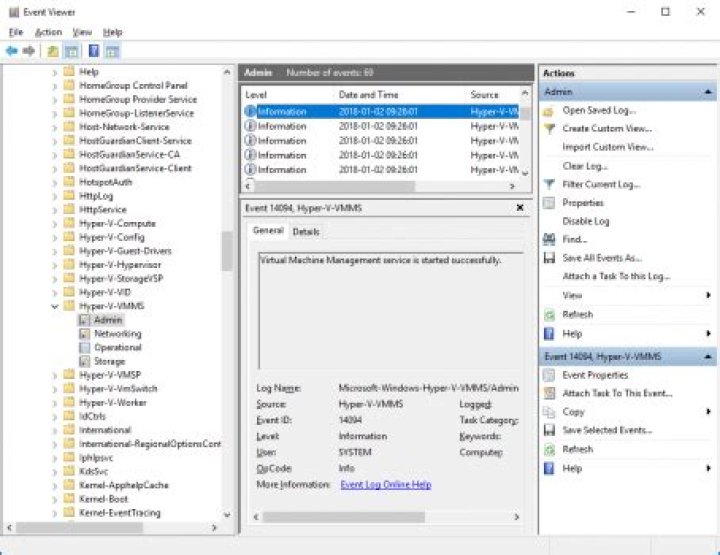Click Attach a Task To this Log
This screenshot has width=720, height=555.
616,276
